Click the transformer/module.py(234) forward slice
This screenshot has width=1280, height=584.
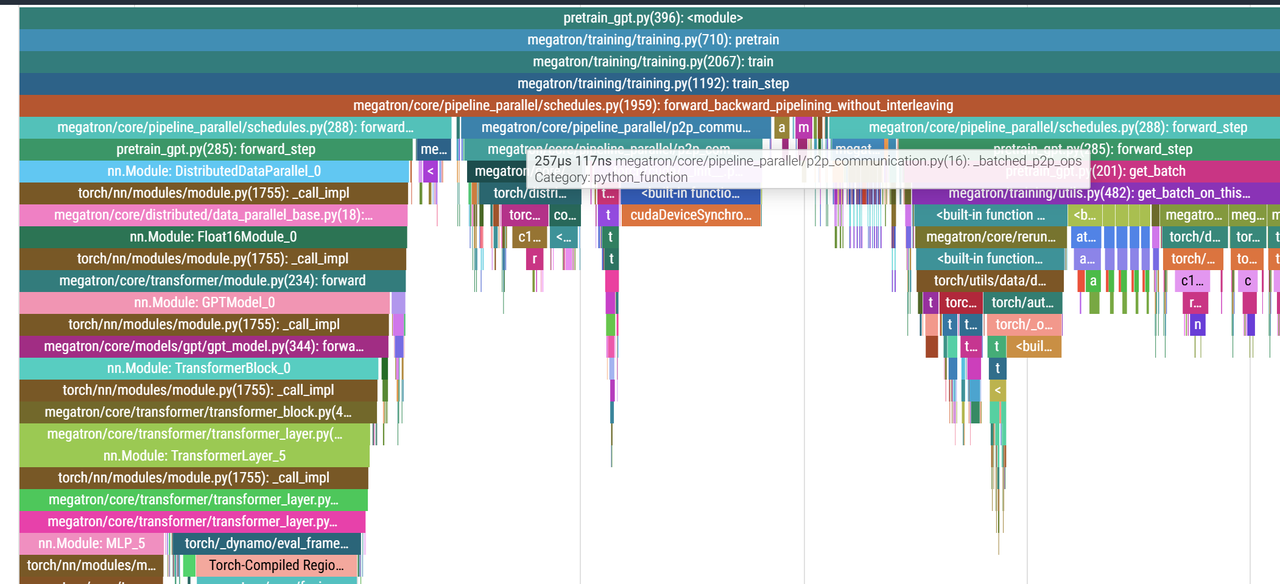[x=212, y=281]
